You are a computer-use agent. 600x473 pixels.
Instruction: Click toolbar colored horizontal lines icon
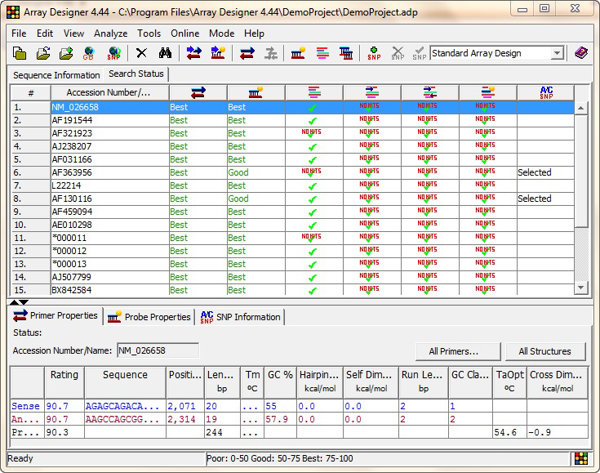pyautogui.click(x=323, y=53)
